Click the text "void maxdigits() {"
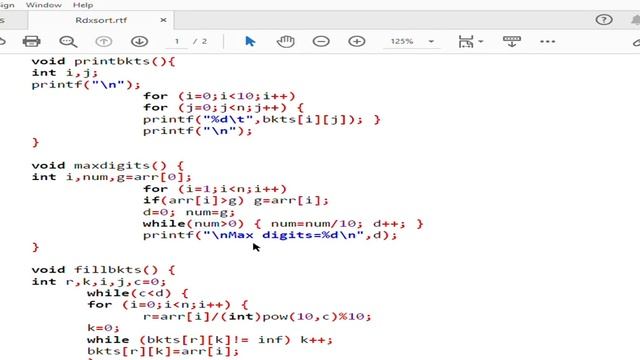The height and width of the screenshot is (360, 640). tap(108, 166)
